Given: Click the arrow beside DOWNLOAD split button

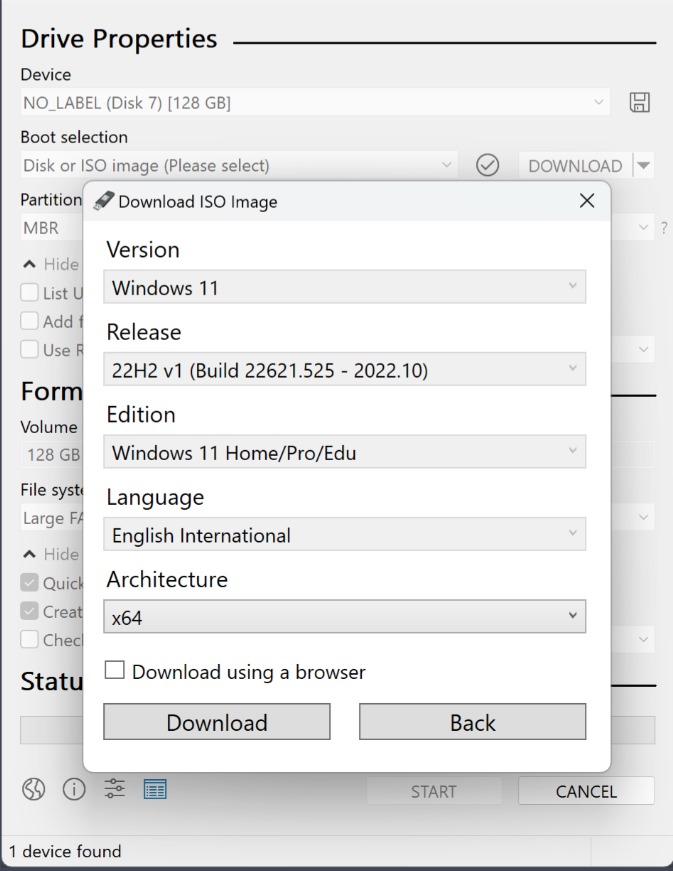Looking at the screenshot, I should [x=644, y=165].
